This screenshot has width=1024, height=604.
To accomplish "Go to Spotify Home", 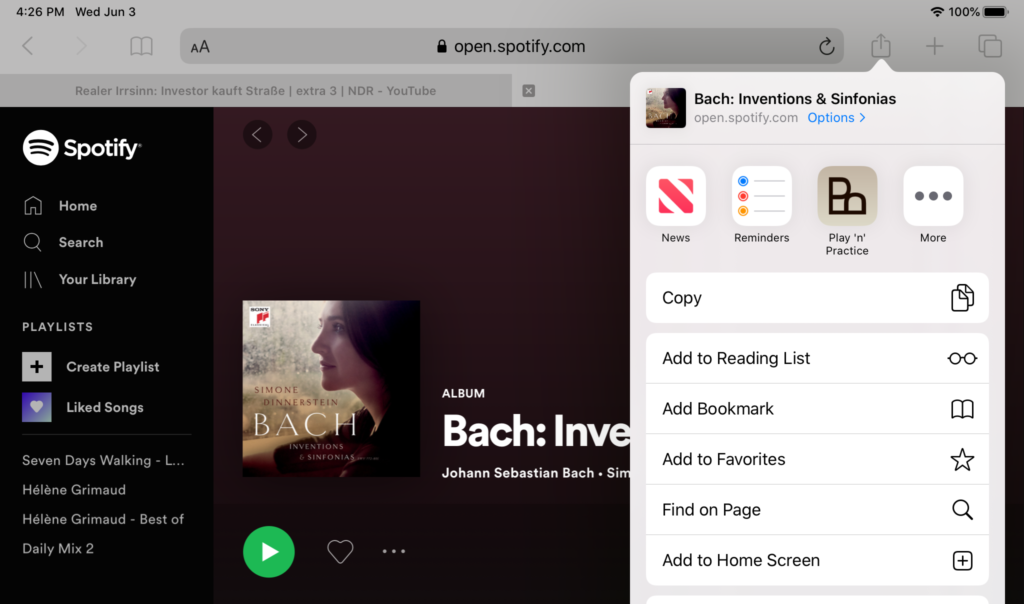I will point(60,206).
